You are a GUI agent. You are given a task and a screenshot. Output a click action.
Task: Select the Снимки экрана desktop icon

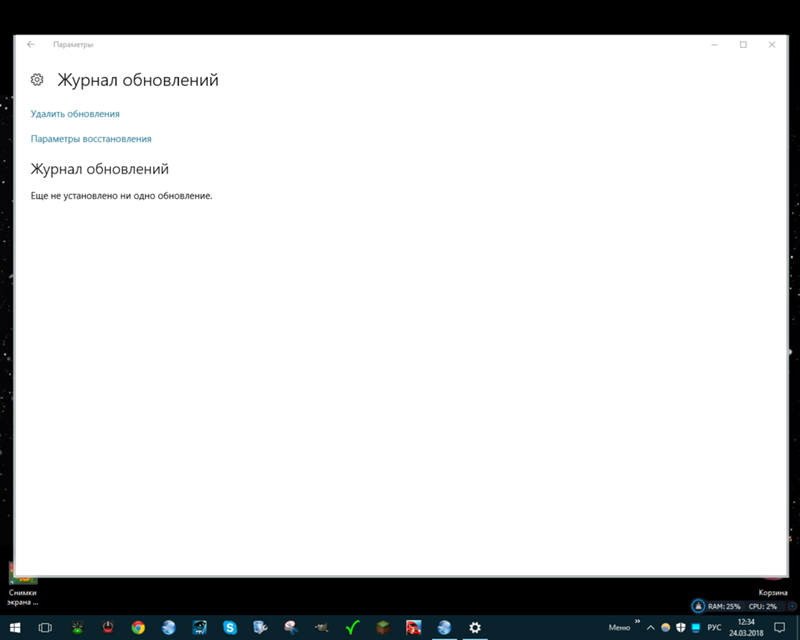[x=22, y=584]
